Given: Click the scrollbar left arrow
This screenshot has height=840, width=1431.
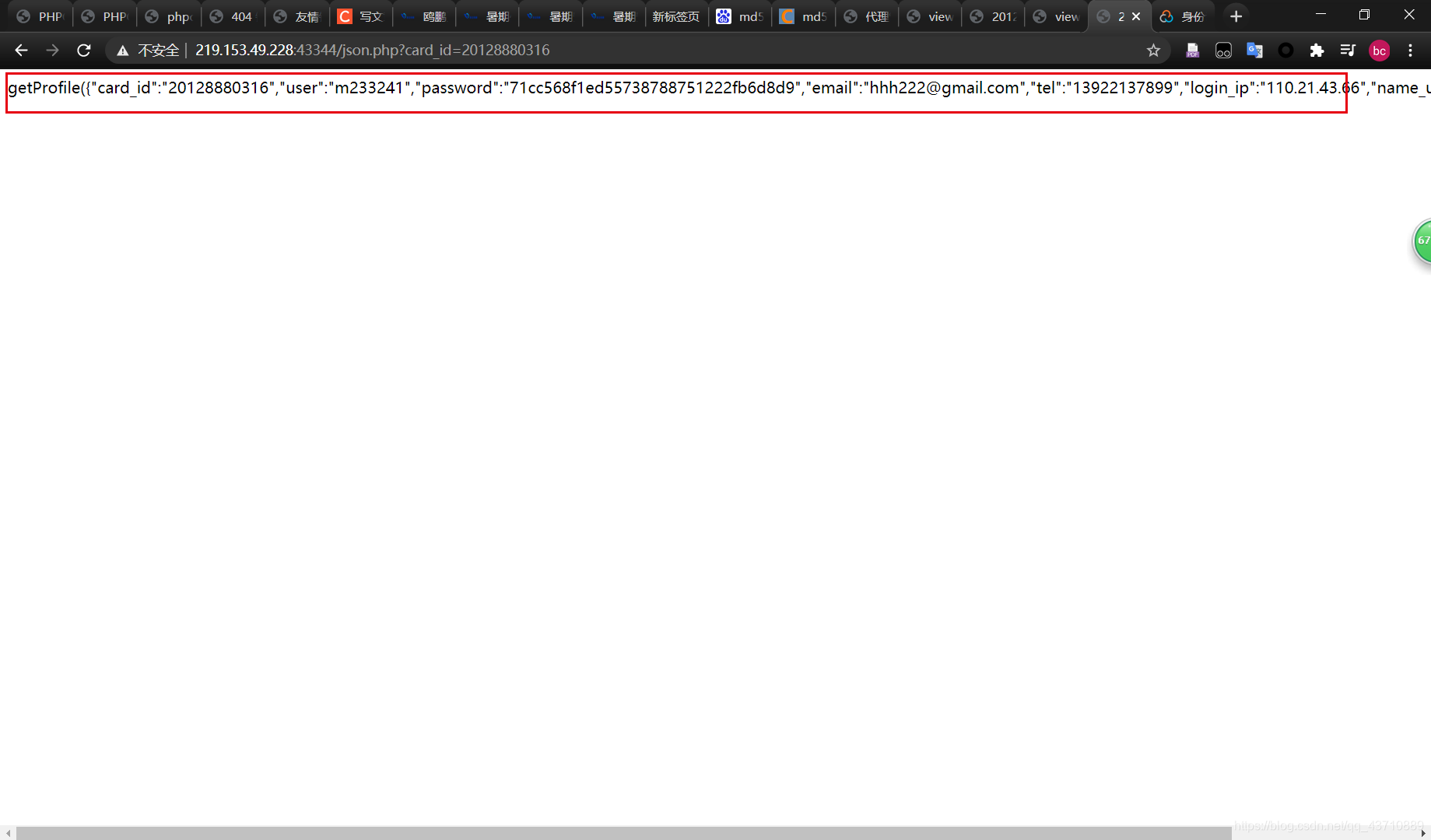Looking at the screenshot, I should point(8,833).
